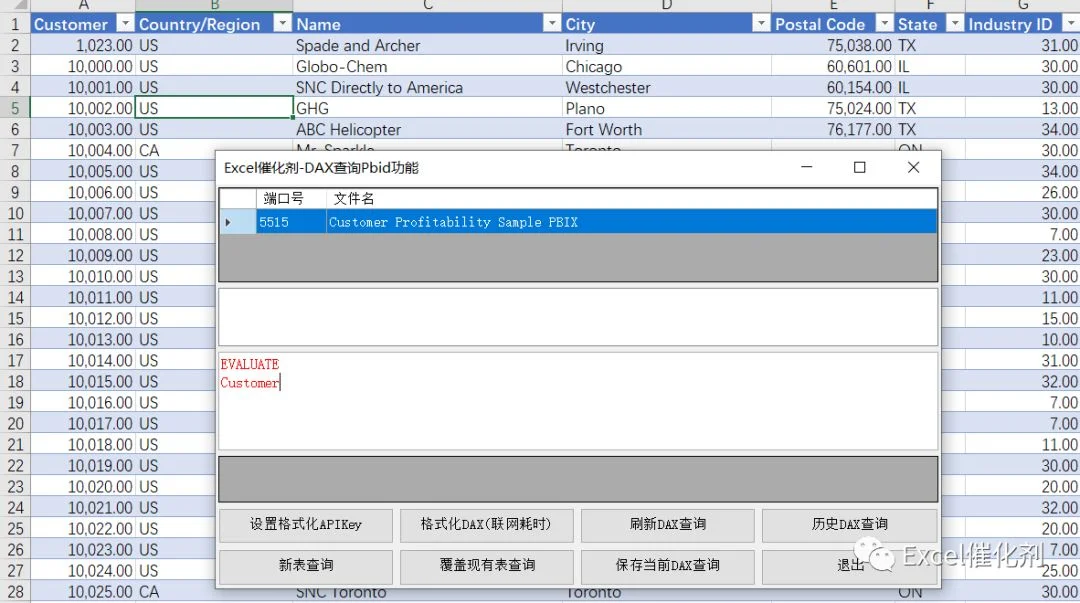1080x603 pixels.
Task: Click into the DAX query text editor
Action: tap(578, 402)
